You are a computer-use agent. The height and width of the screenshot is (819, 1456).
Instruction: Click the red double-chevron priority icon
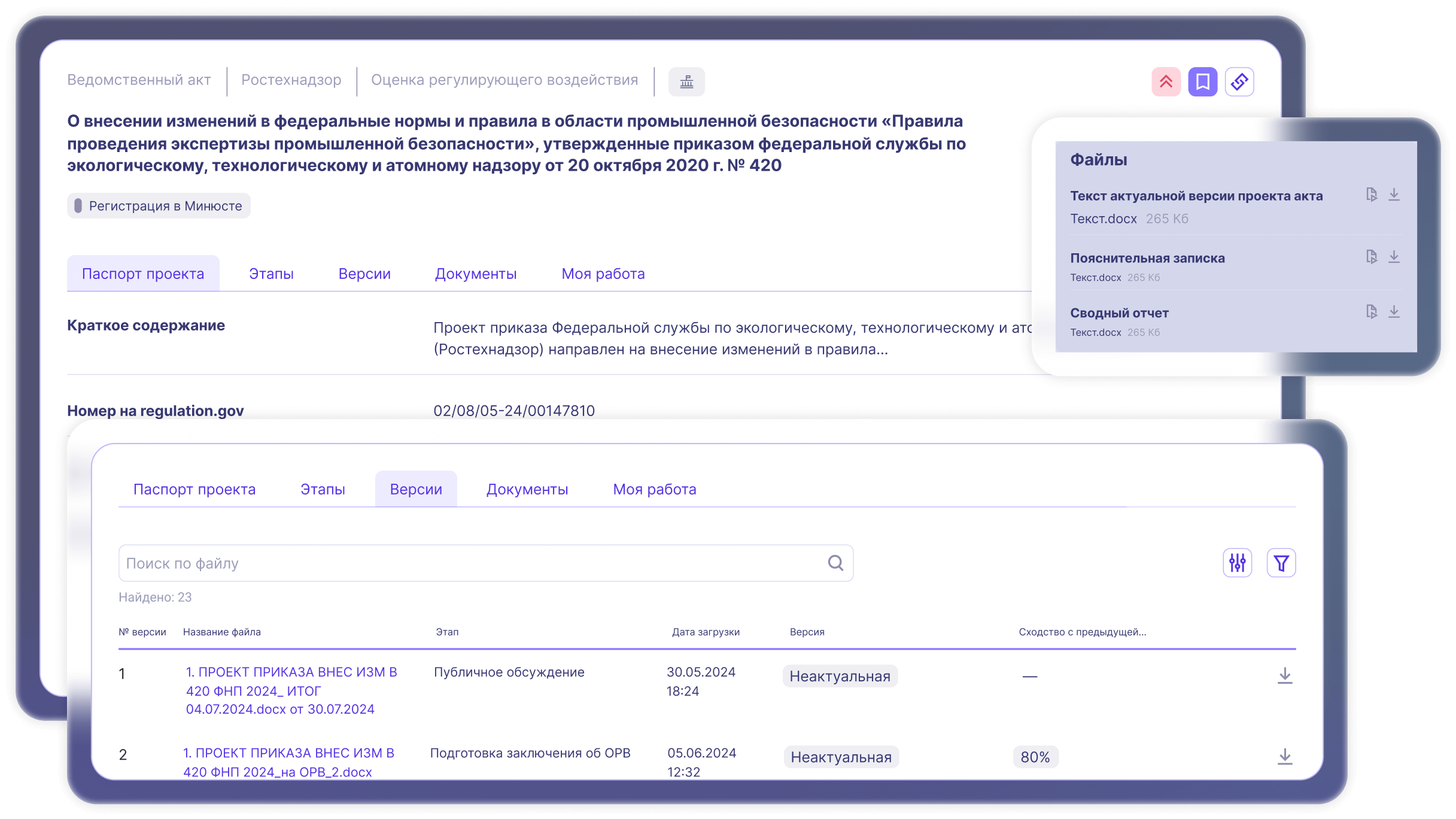coord(1166,82)
